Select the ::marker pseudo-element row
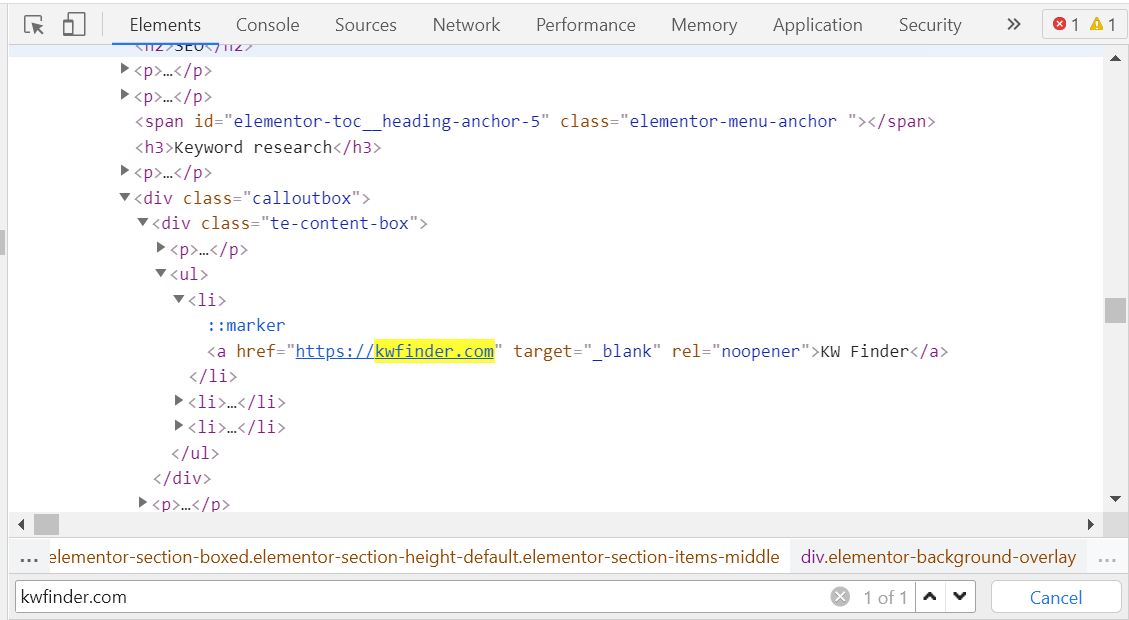 pos(246,325)
